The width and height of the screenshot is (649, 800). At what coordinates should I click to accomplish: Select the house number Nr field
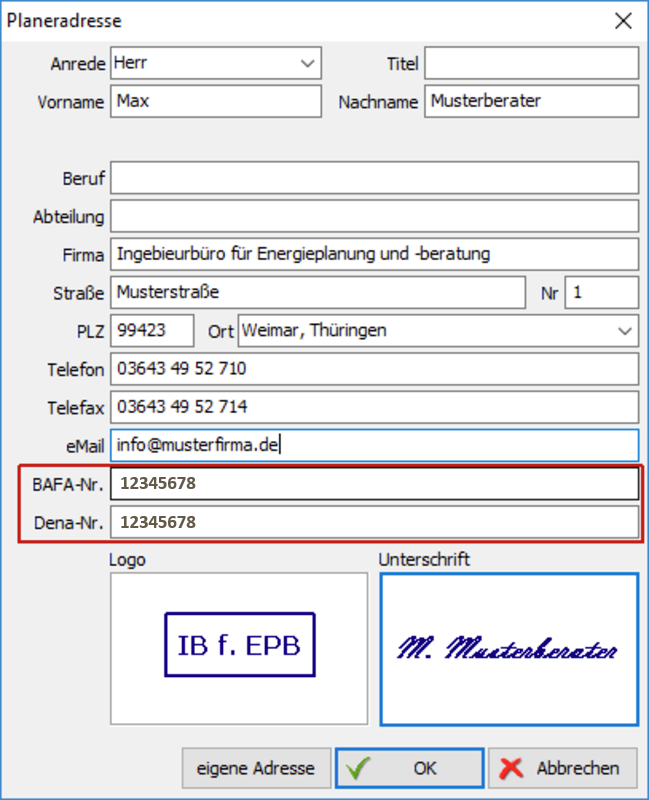click(x=601, y=292)
